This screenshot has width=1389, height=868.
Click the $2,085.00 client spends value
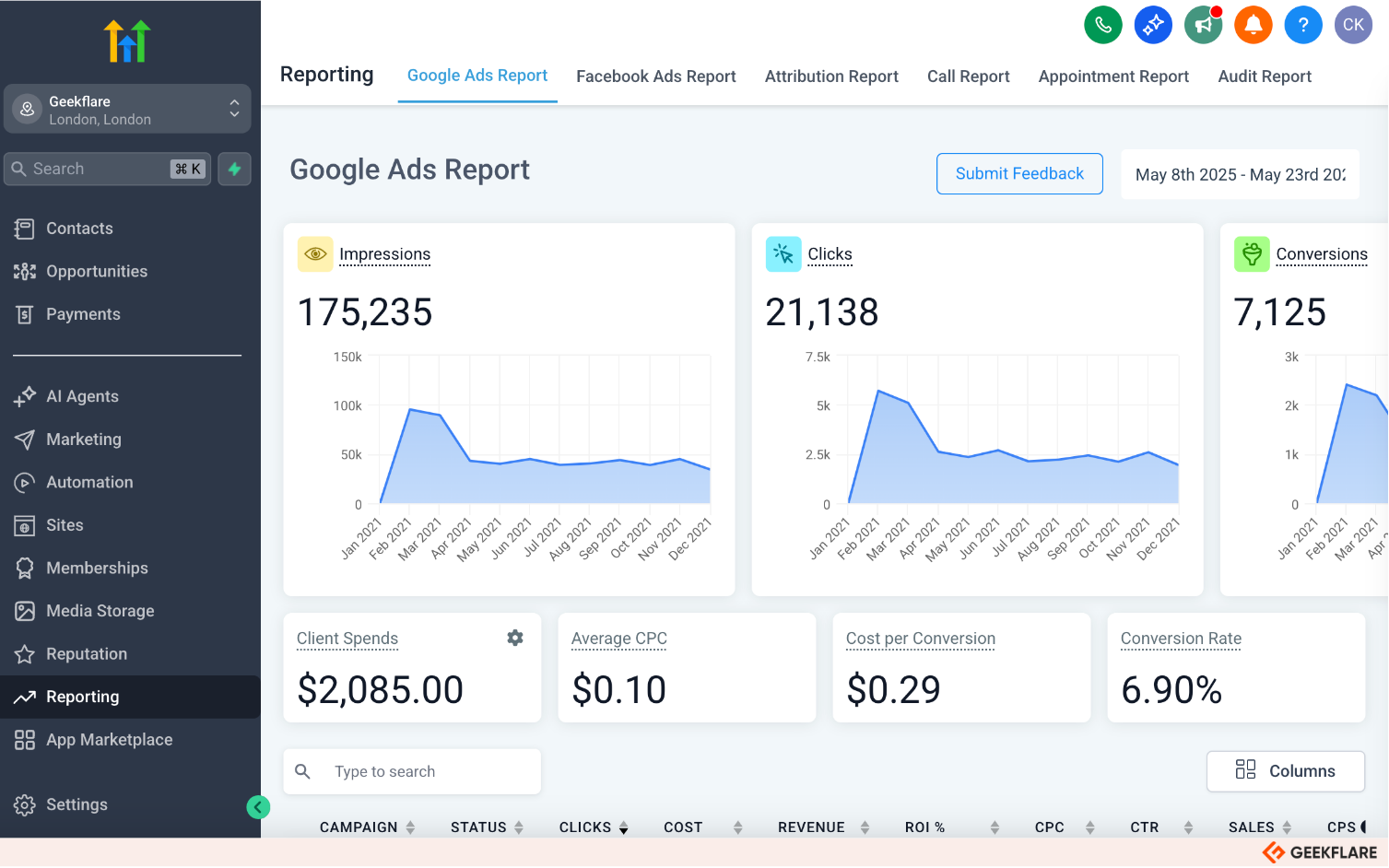tap(381, 689)
